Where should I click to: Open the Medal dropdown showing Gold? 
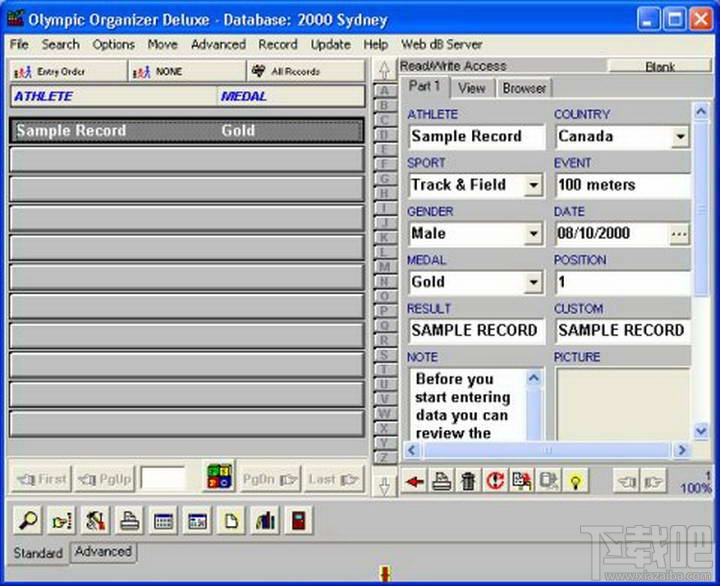click(533, 282)
